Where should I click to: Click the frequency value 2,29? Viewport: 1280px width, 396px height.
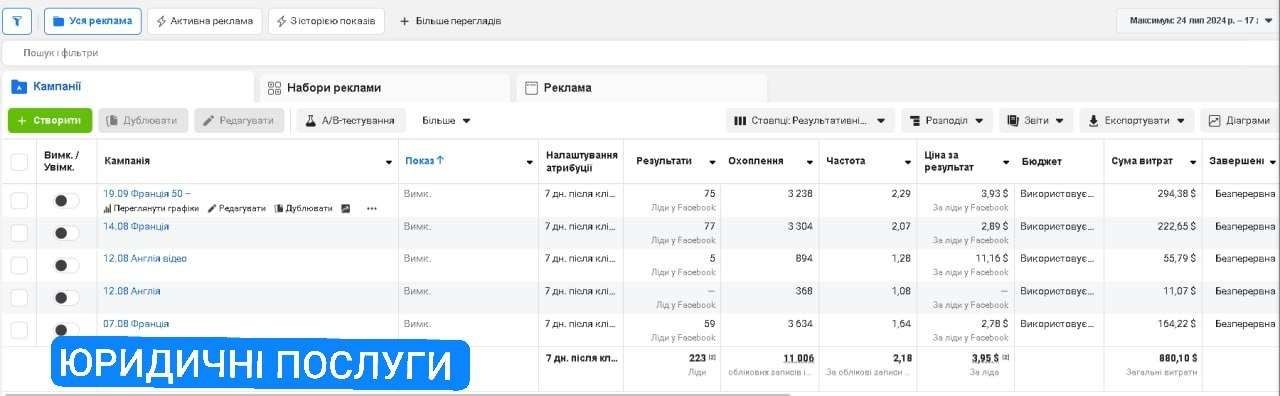[901, 193]
